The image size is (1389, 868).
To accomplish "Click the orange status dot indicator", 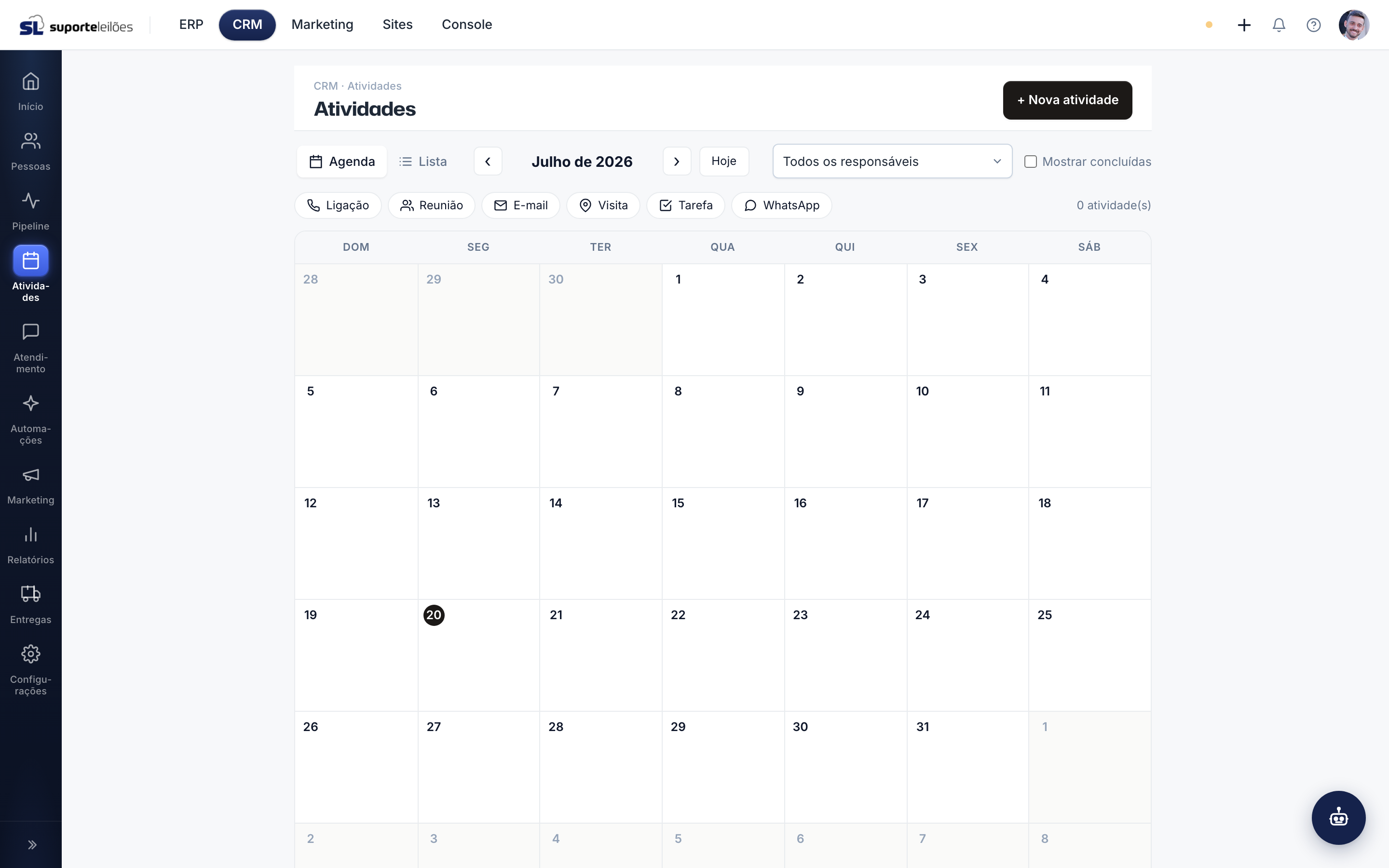I will (x=1209, y=25).
